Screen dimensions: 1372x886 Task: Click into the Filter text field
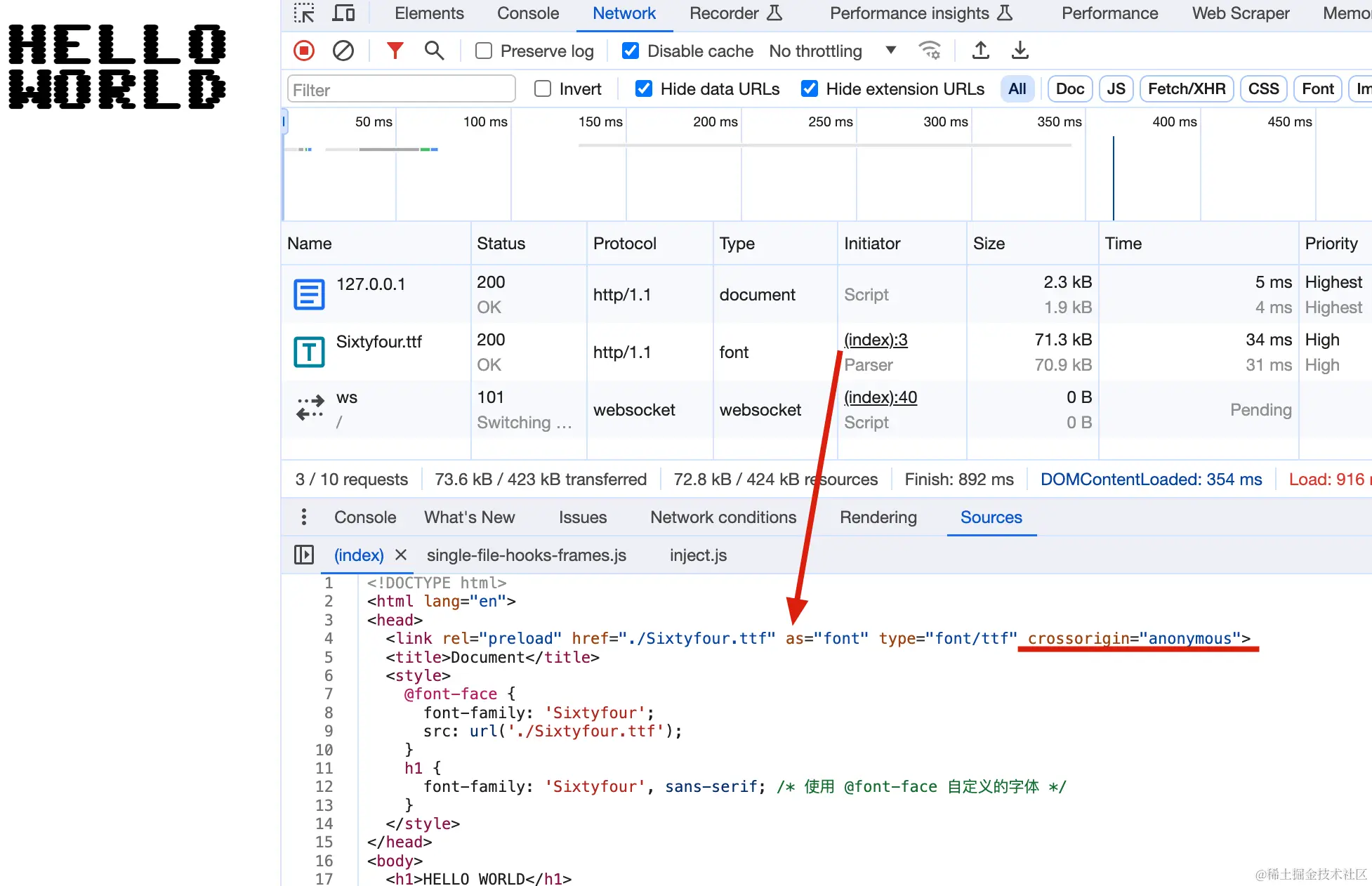pyautogui.click(x=400, y=89)
